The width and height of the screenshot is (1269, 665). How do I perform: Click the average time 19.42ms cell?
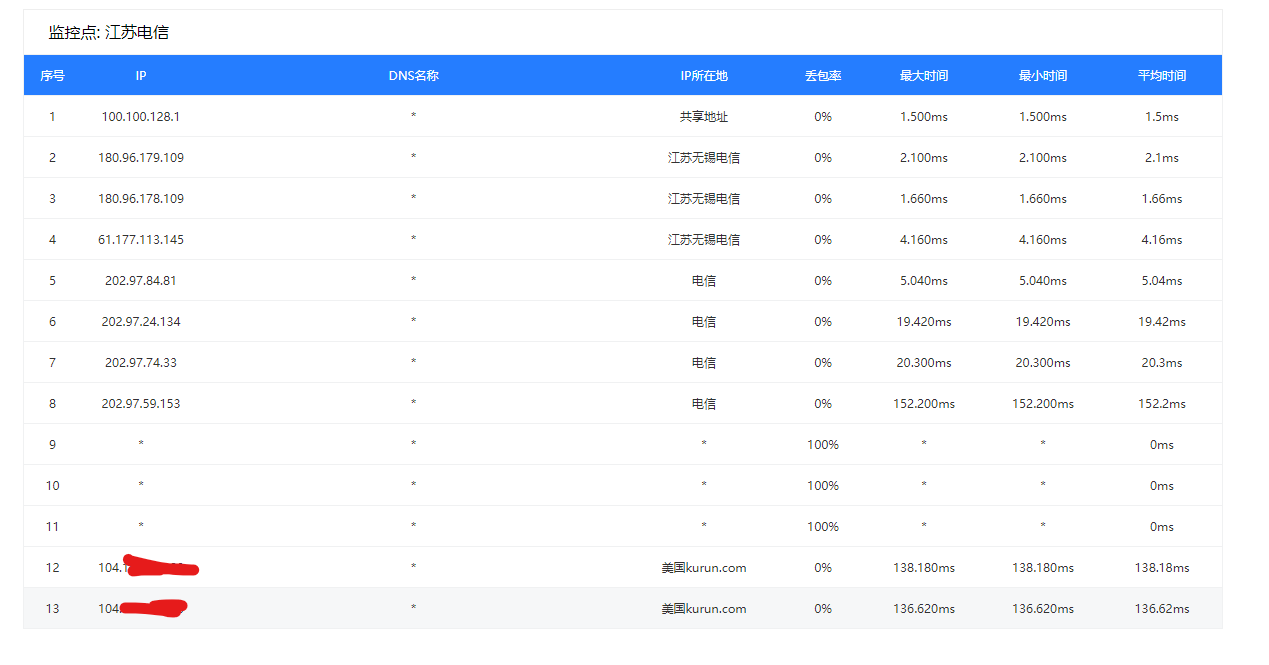pyautogui.click(x=1162, y=322)
